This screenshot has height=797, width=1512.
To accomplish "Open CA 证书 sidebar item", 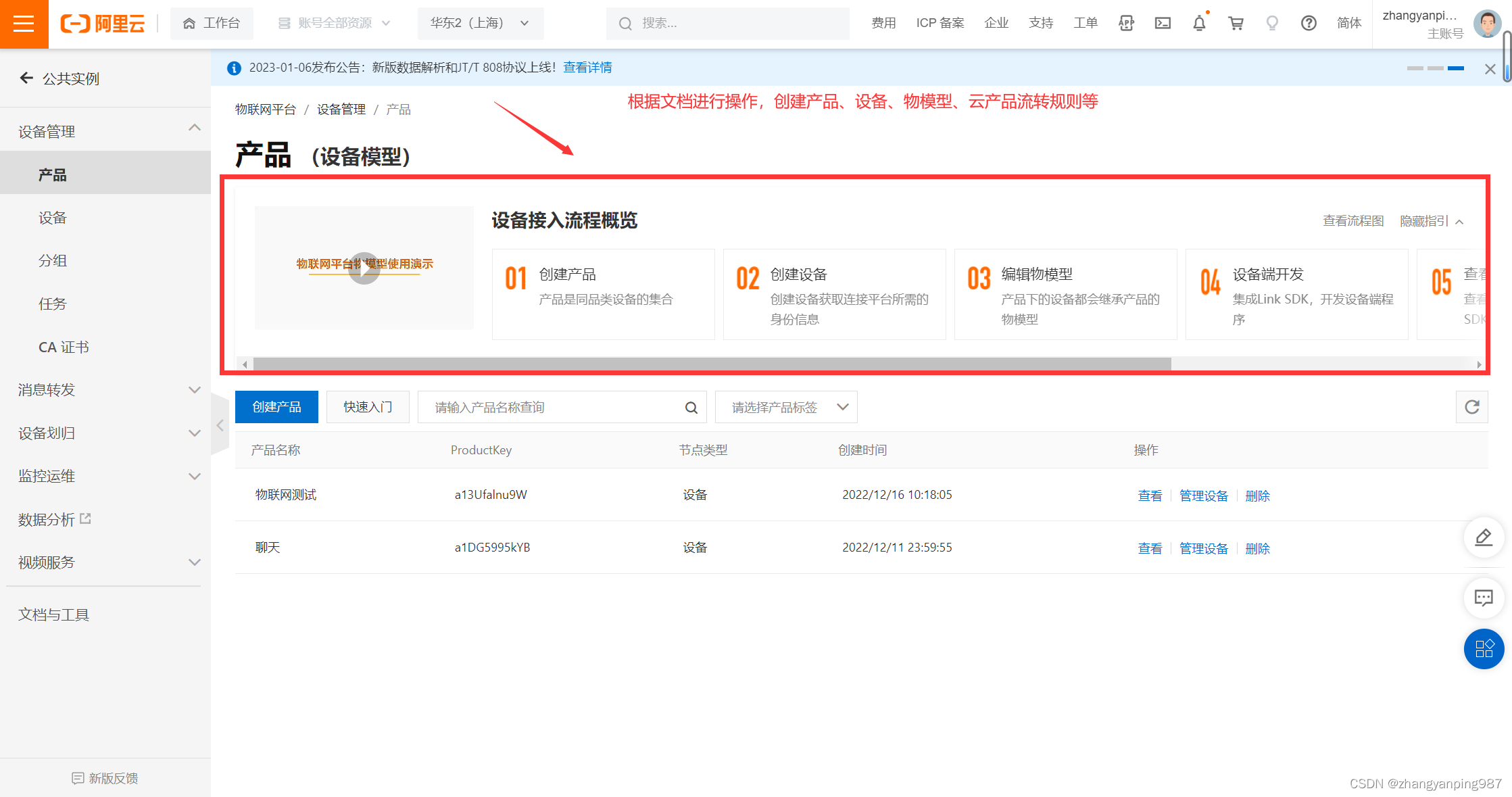I will (x=64, y=347).
